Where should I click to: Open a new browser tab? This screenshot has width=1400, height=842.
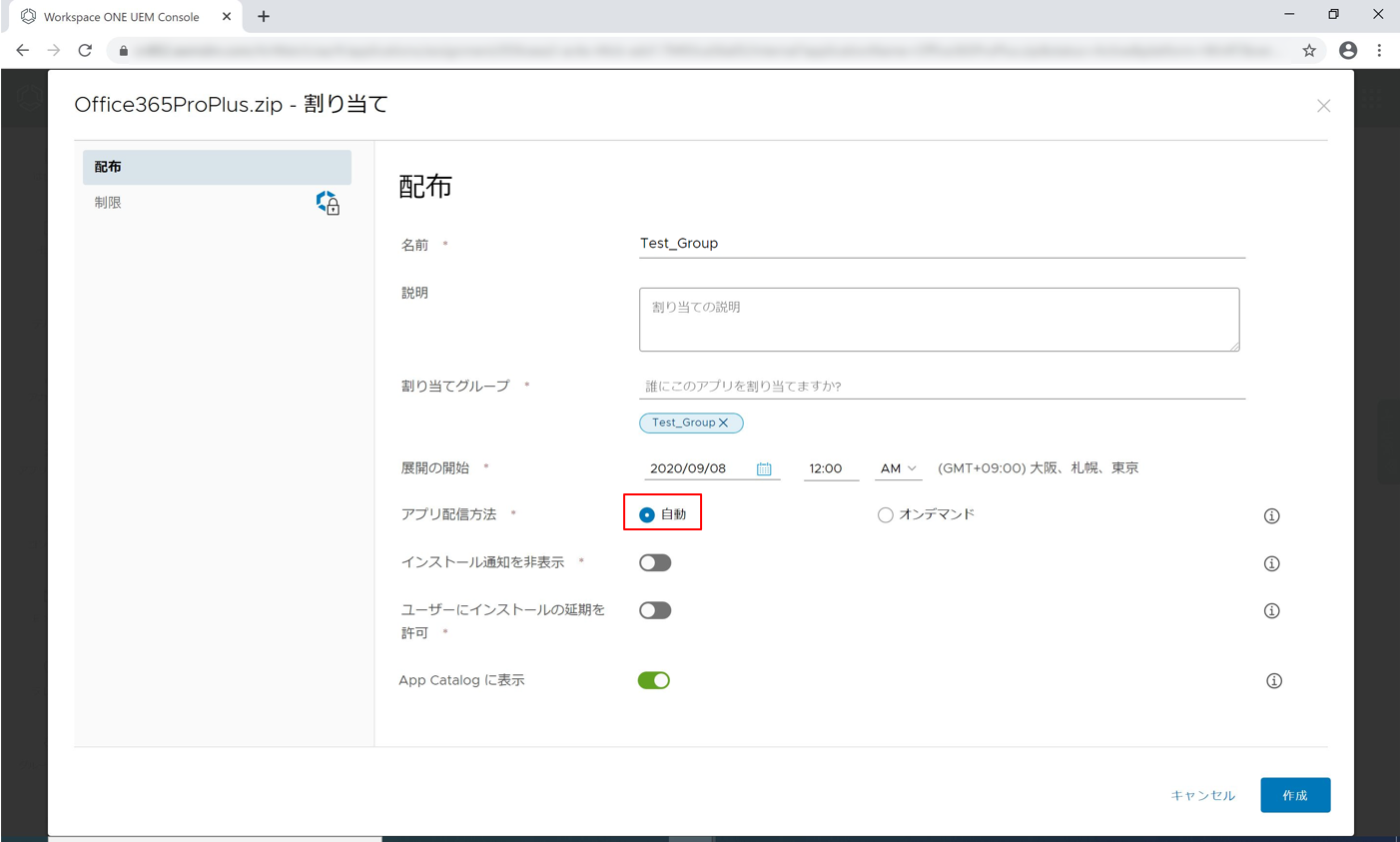pyautogui.click(x=264, y=16)
